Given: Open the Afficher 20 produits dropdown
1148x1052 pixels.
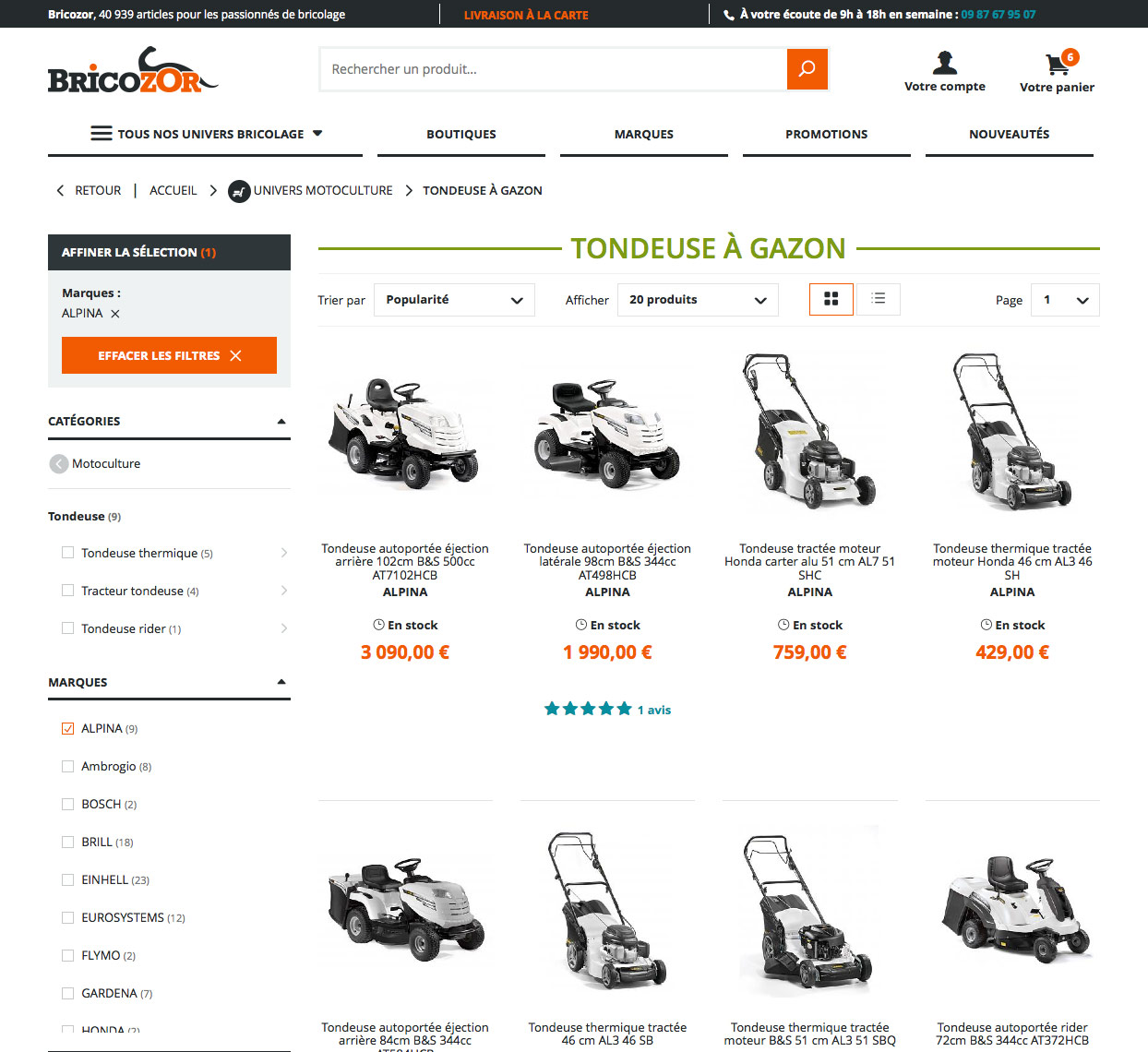Looking at the screenshot, I should 698,300.
